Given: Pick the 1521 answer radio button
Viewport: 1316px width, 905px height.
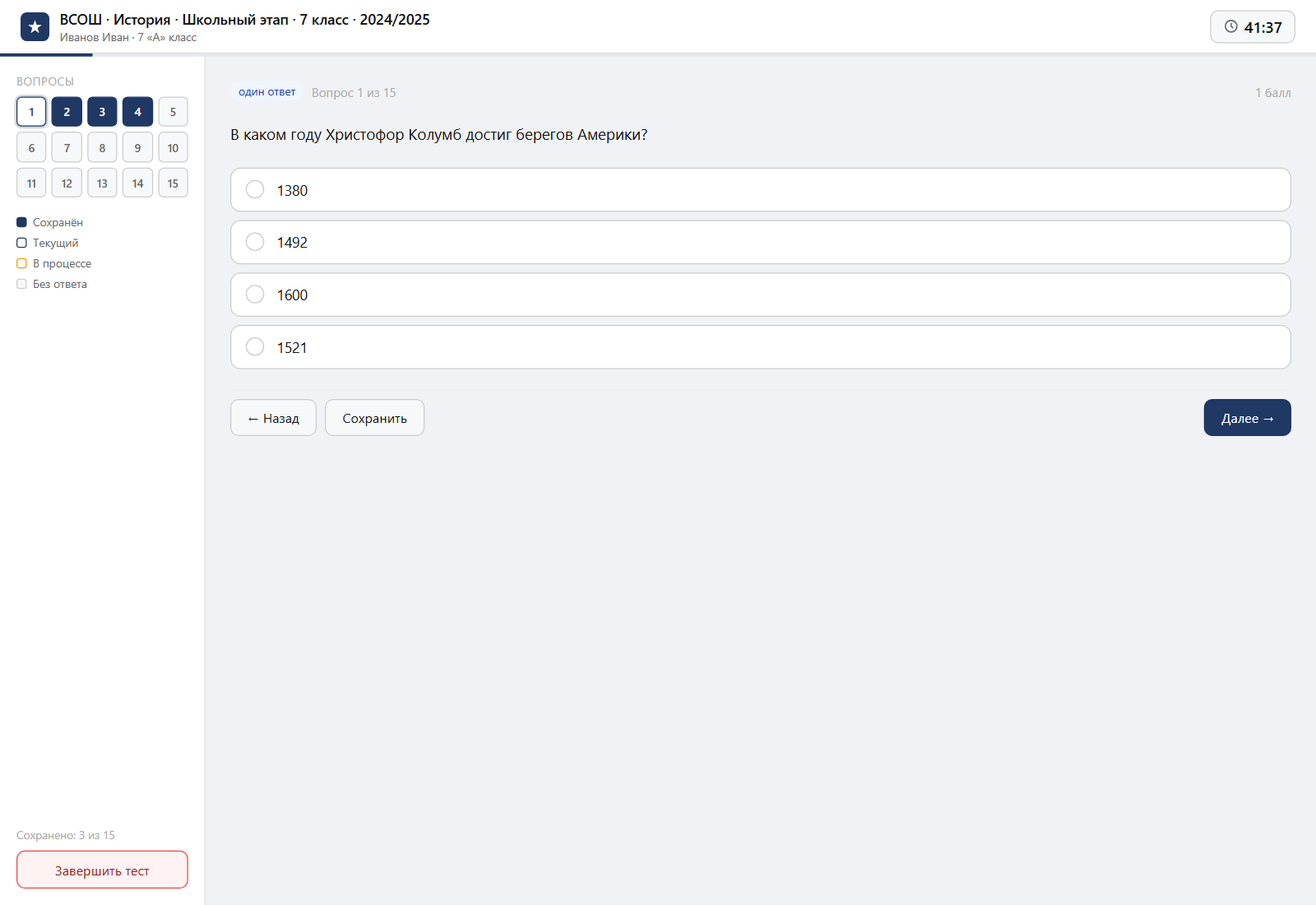Looking at the screenshot, I should click(x=255, y=347).
